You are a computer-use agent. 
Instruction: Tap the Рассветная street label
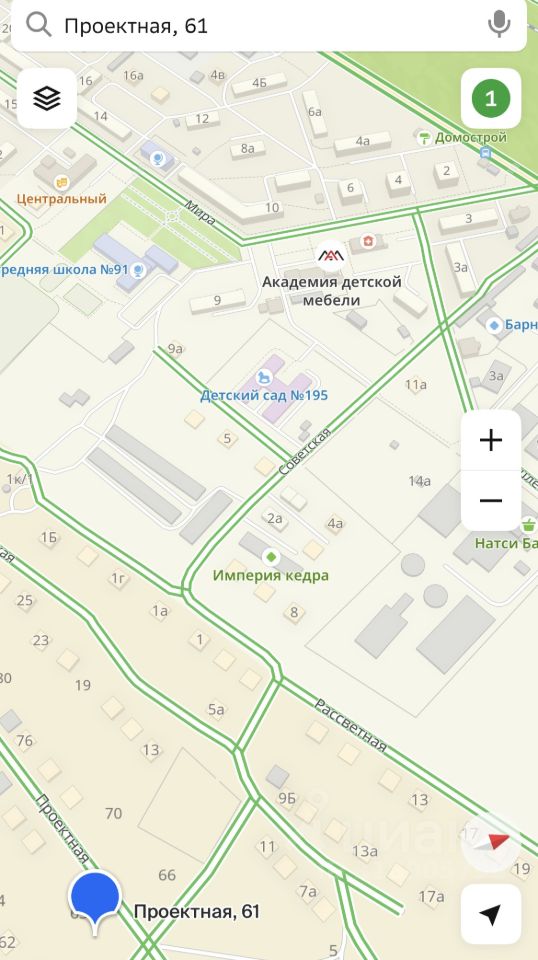pyautogui.click(x=351, y=725)
